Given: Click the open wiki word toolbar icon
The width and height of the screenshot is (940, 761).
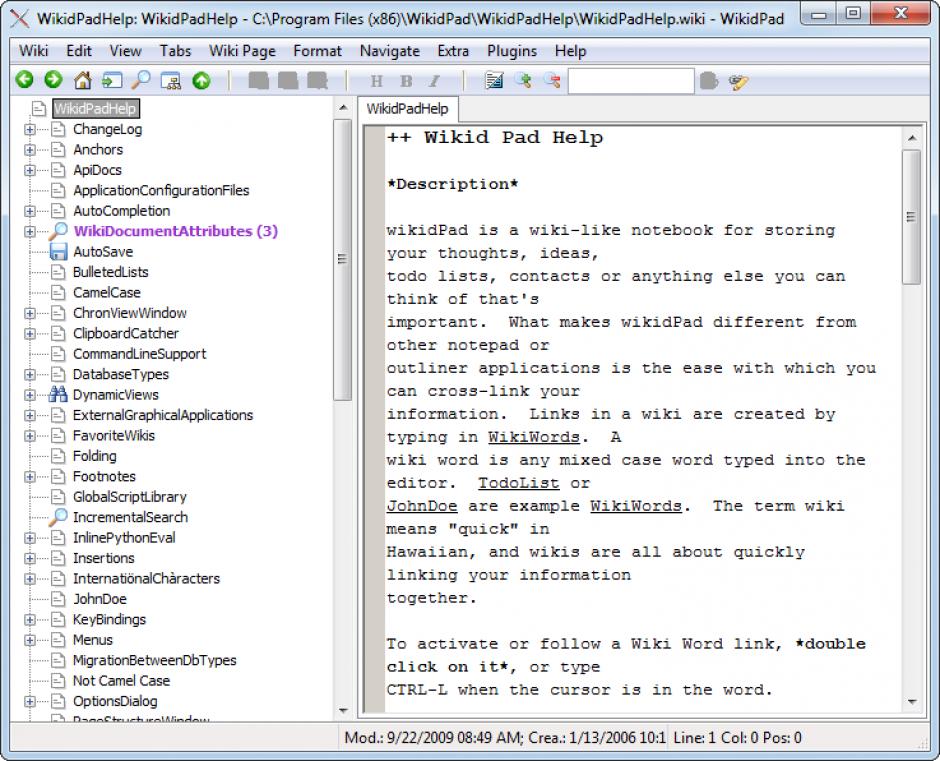Looking at the screenshot, I should coord(112,80).
